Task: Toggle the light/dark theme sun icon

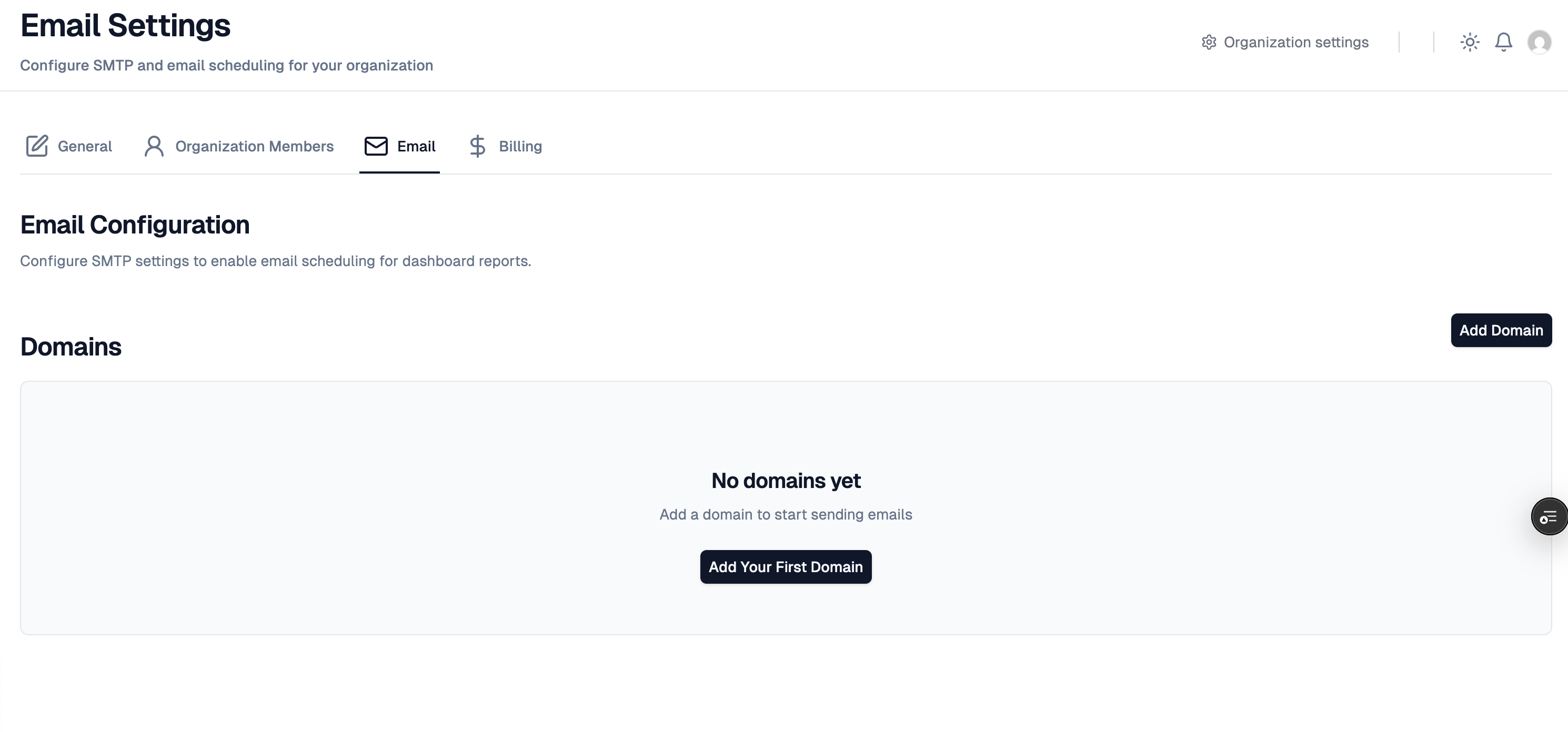Action: tap(1470, 42)
